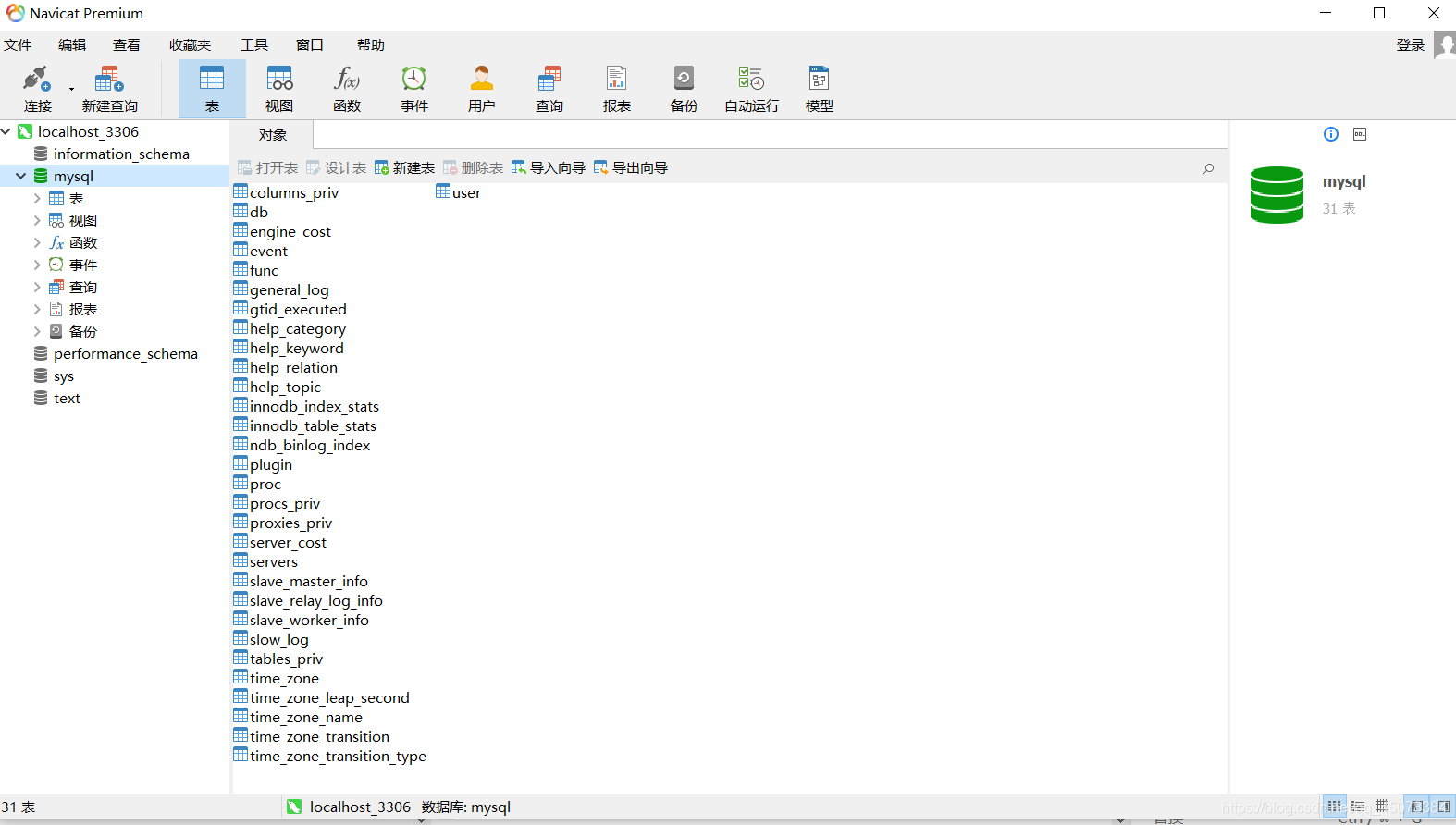Open the 收藏夹 menu
Image resolution: width=1456 pixels, height=825 pixels.
[190, 44]
